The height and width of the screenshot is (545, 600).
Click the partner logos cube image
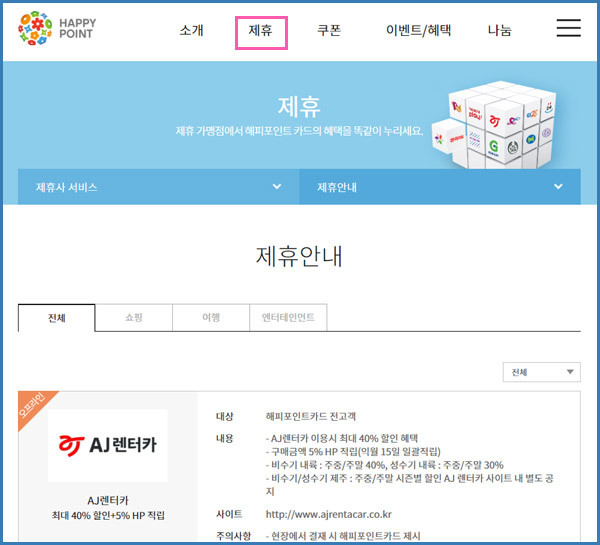[494, 125]
